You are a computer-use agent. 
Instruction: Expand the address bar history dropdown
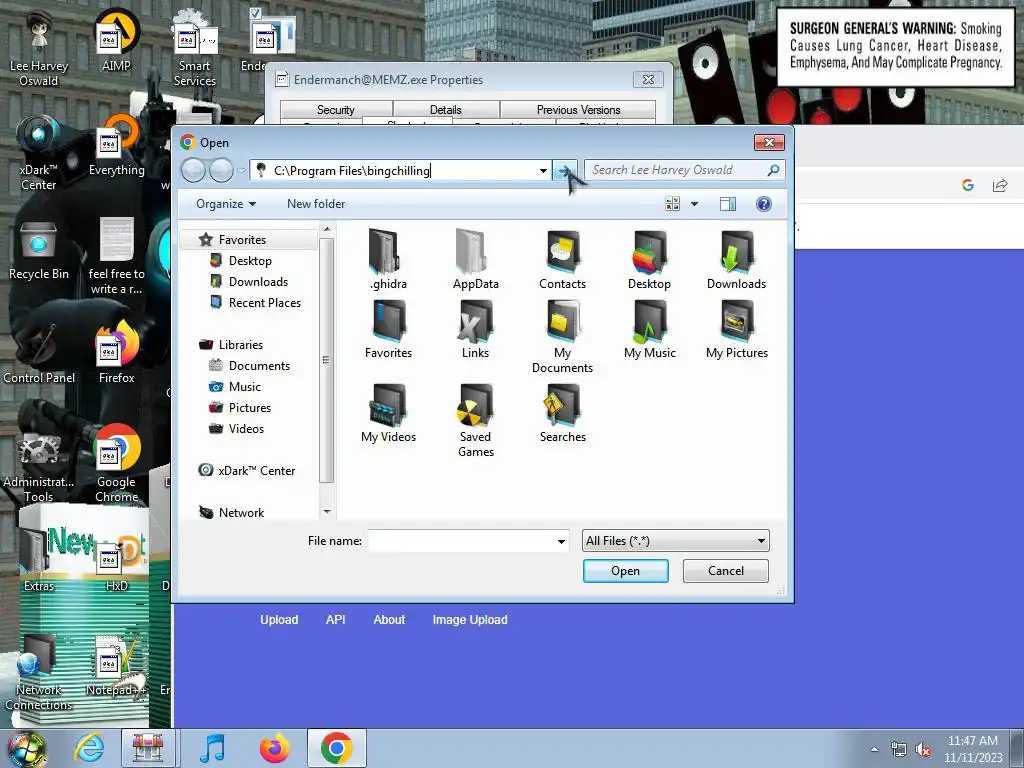pyautogui.click(x=543, y=170)
